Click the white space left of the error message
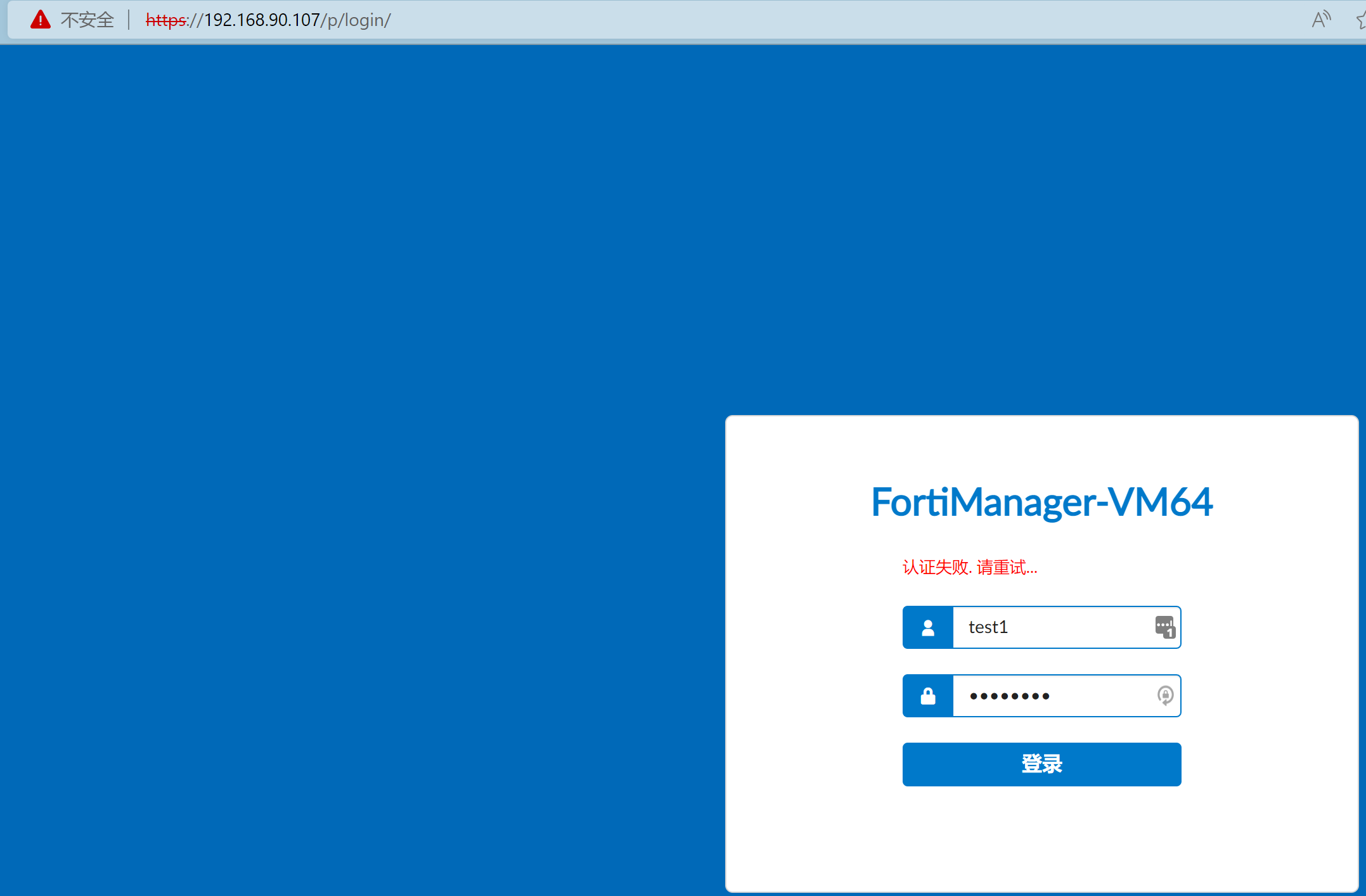Image resolution: width=1366 pixels, height=896 pixels. pos(818,567)
